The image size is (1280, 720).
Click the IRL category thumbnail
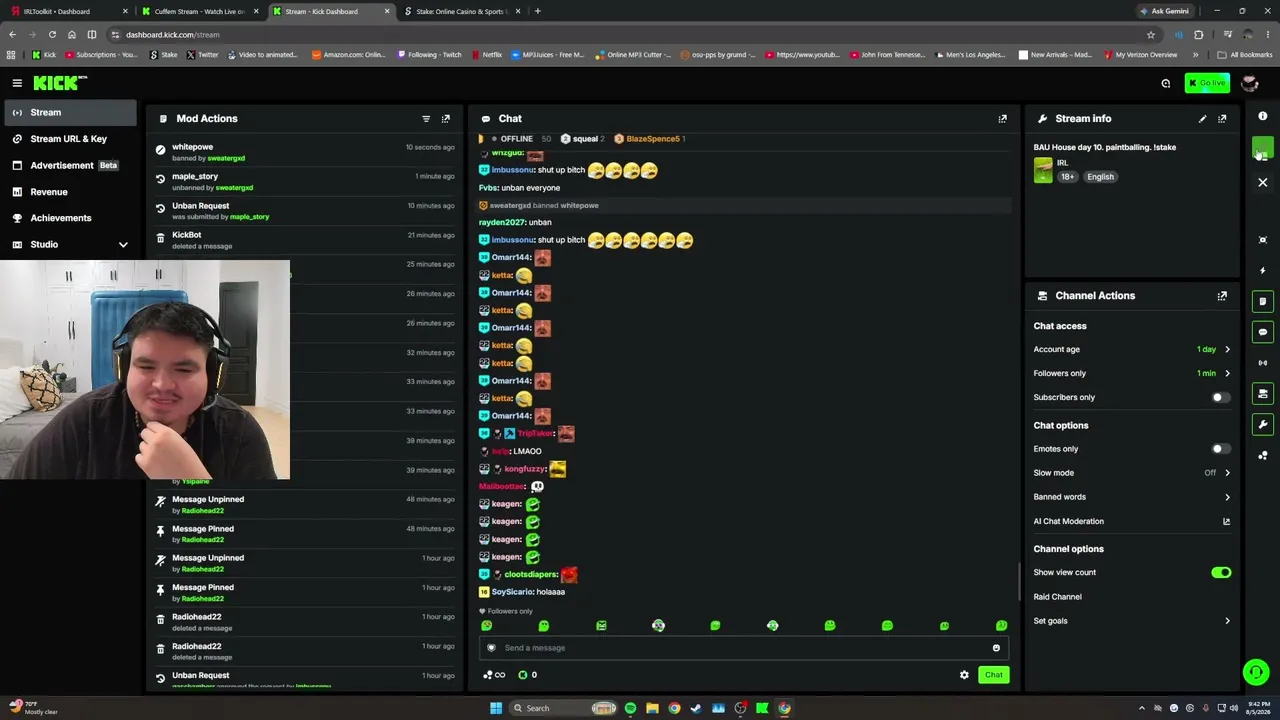coord(1043,170)
